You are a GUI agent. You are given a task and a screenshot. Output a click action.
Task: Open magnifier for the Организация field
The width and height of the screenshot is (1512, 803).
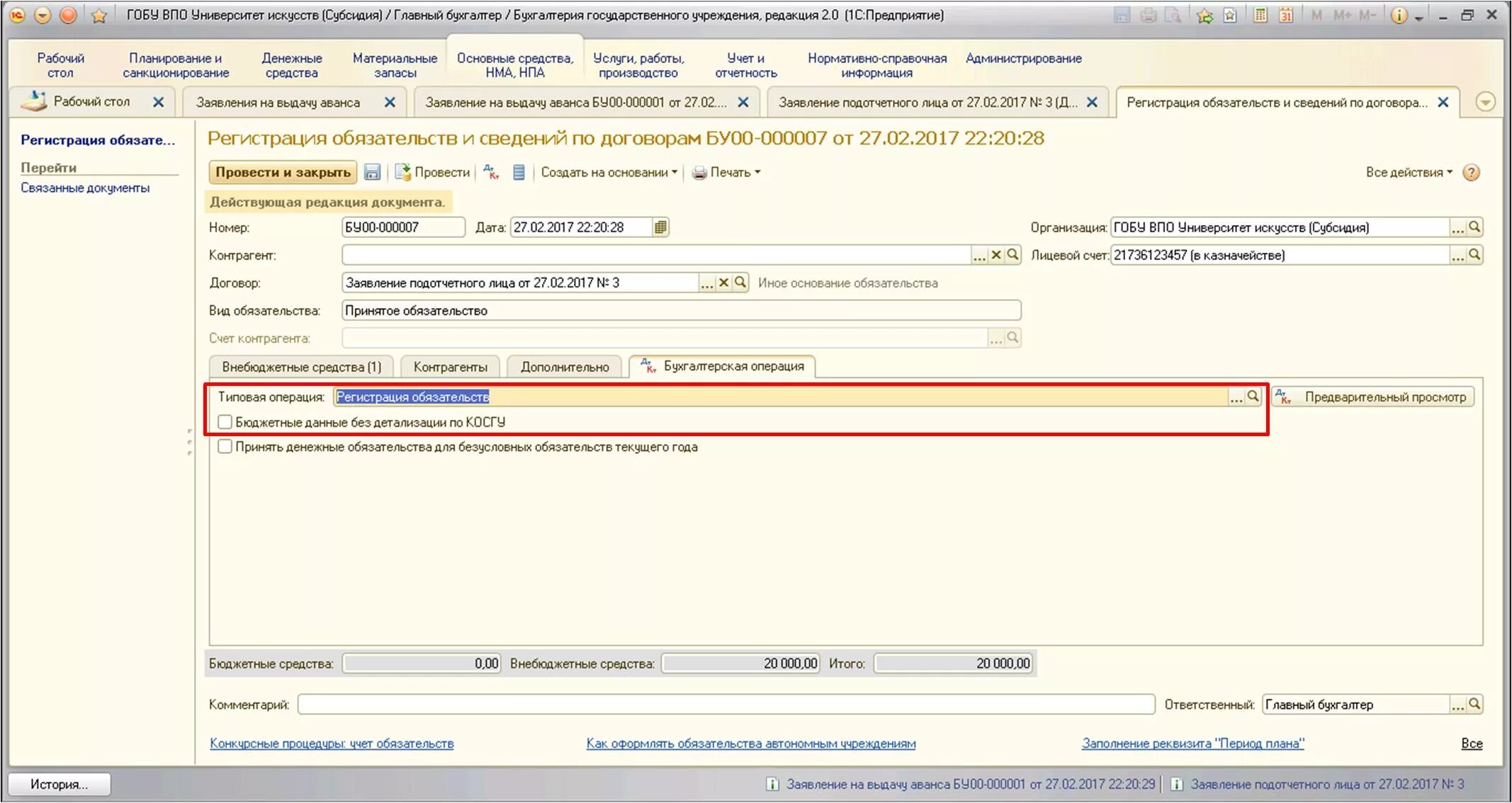click(1474, 227)
